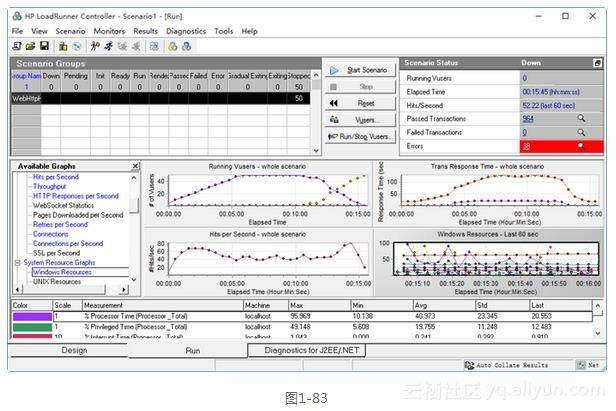Detach the Scenario Status pane icon
Screen dimensions: 616x411
pos(597,63)
